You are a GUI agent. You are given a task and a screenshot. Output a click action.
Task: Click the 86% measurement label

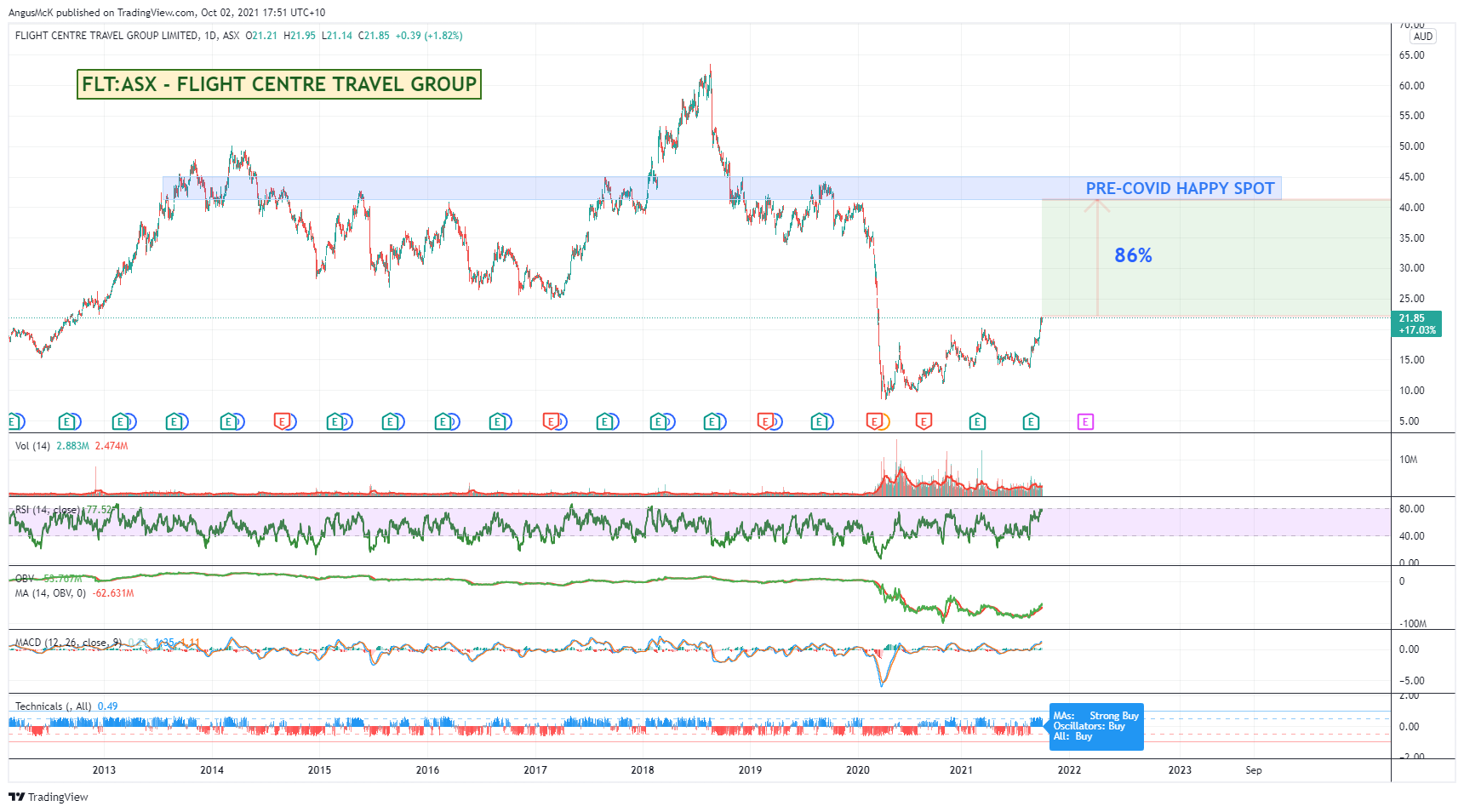tap(1133, 255)
